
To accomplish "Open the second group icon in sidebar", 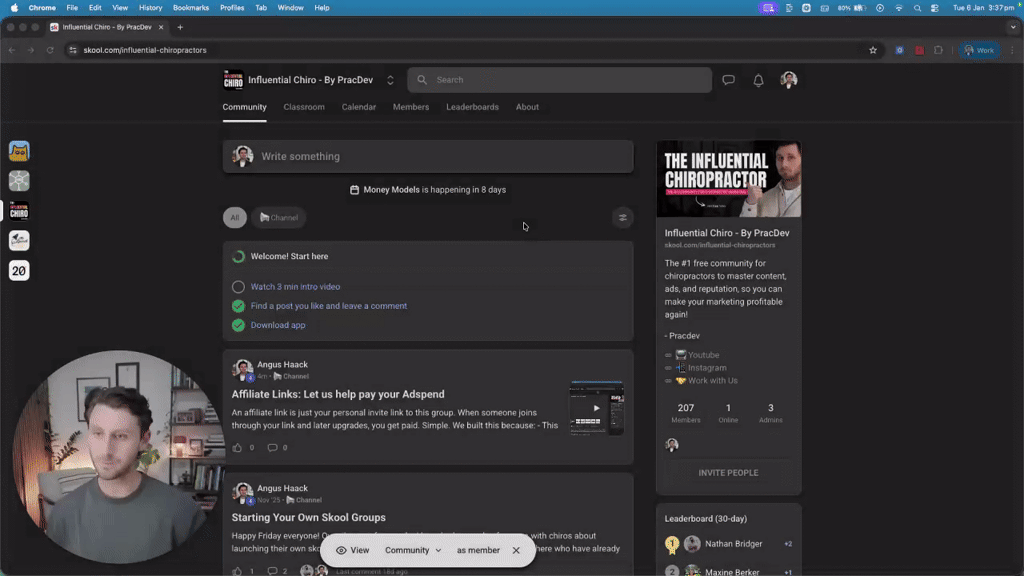I will [19, 181].
